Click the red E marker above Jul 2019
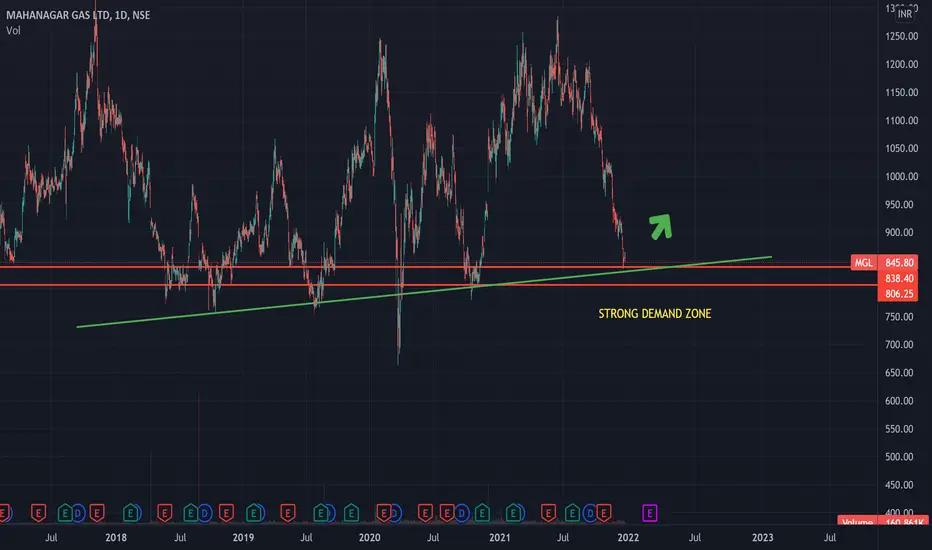The image size is (932, 550). 288,513
